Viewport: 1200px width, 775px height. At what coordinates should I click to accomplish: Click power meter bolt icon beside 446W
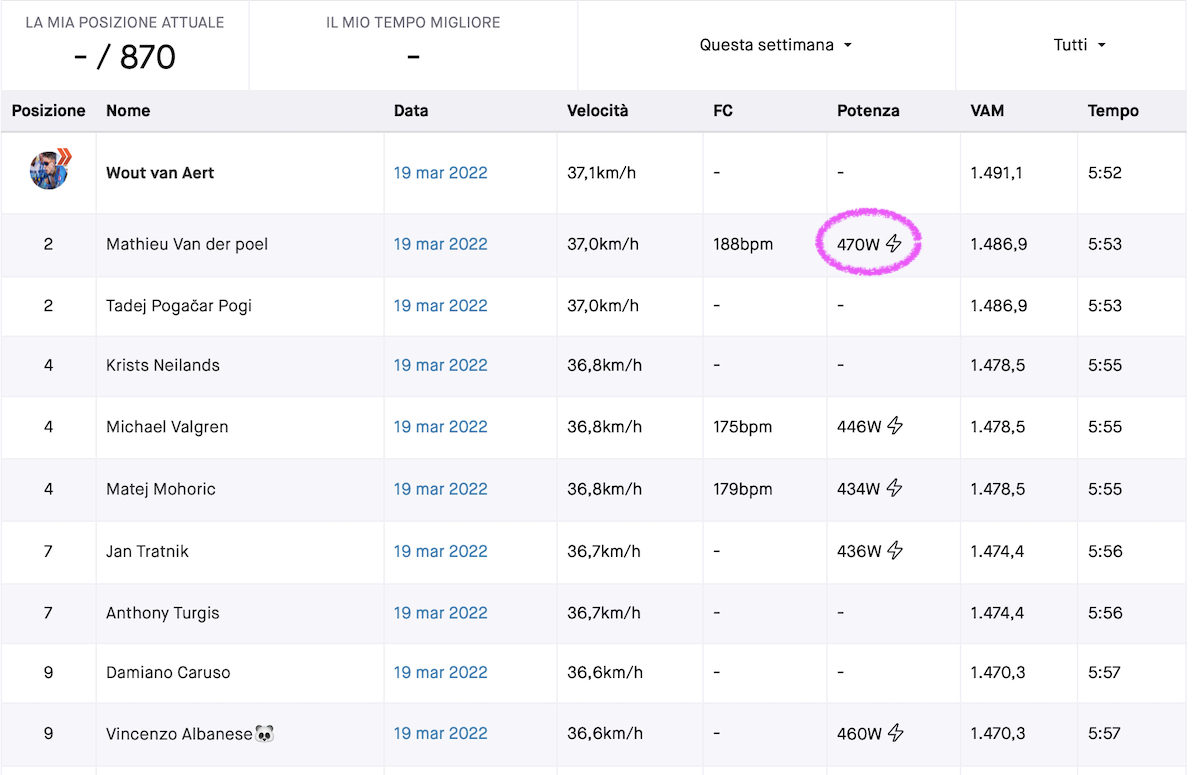[x=894, y=427]
